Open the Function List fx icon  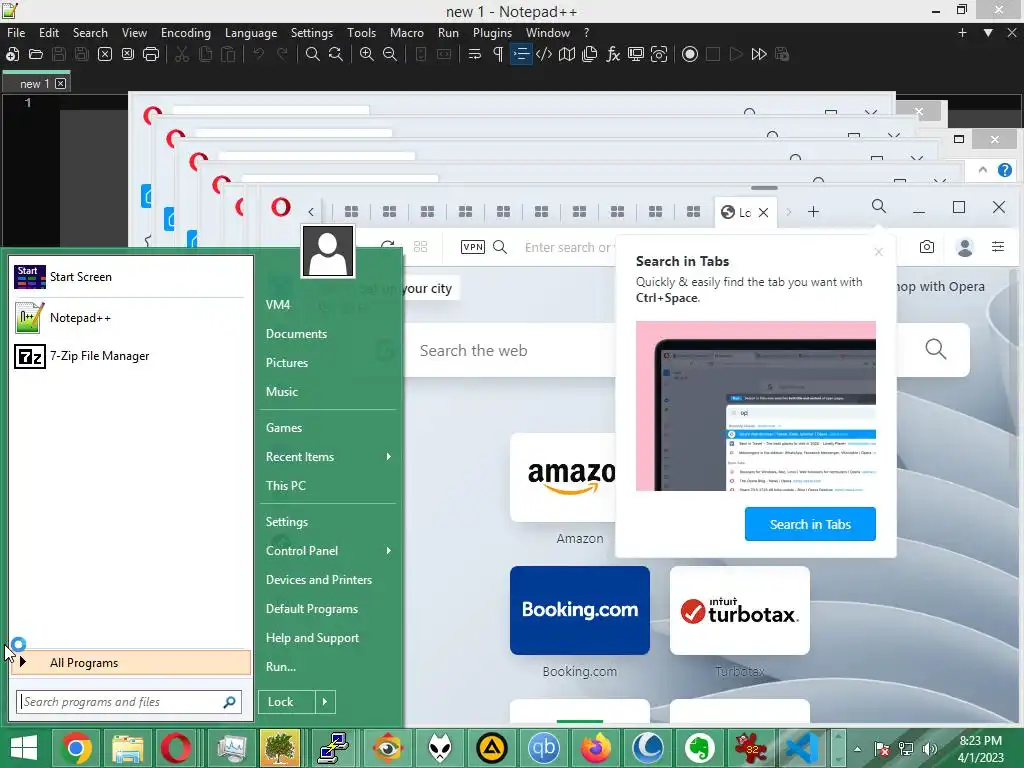pos(613,54)
